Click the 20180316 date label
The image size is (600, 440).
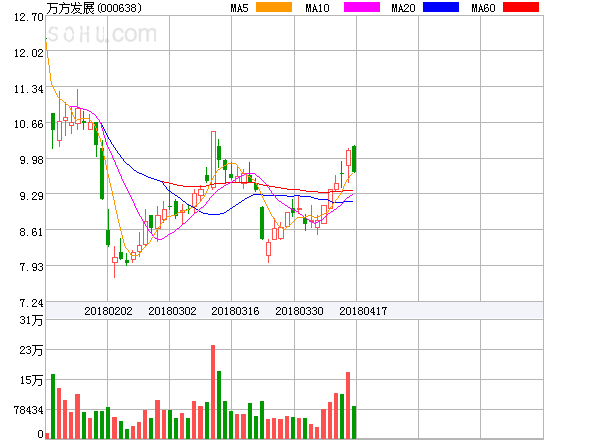[x=235, y=311]
